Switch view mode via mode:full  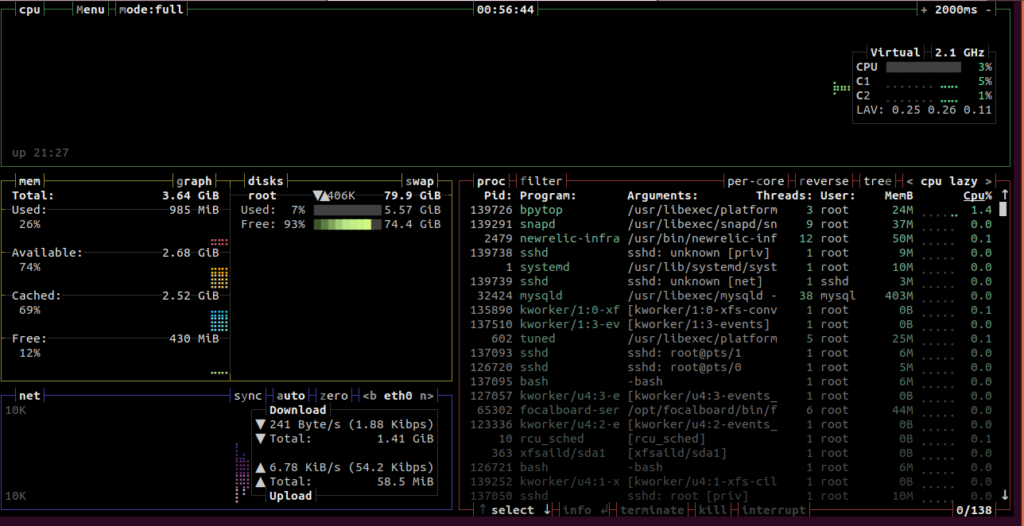(x=152, y=10)
